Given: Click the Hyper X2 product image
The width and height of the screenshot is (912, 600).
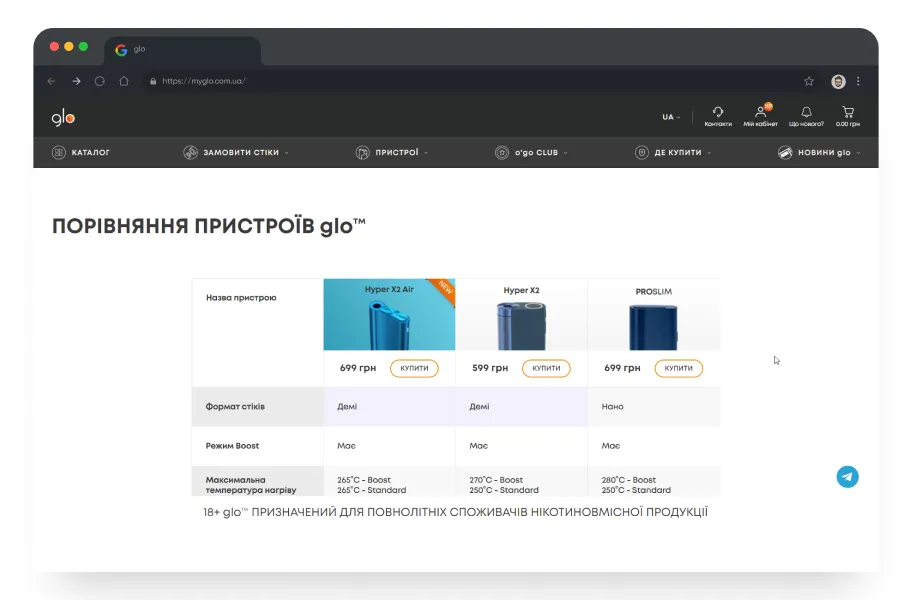Looking at the screenshot, I should [521, 324].
